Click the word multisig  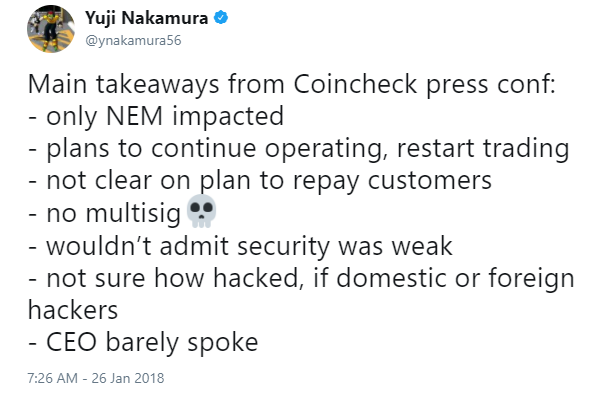click(133, 213)
